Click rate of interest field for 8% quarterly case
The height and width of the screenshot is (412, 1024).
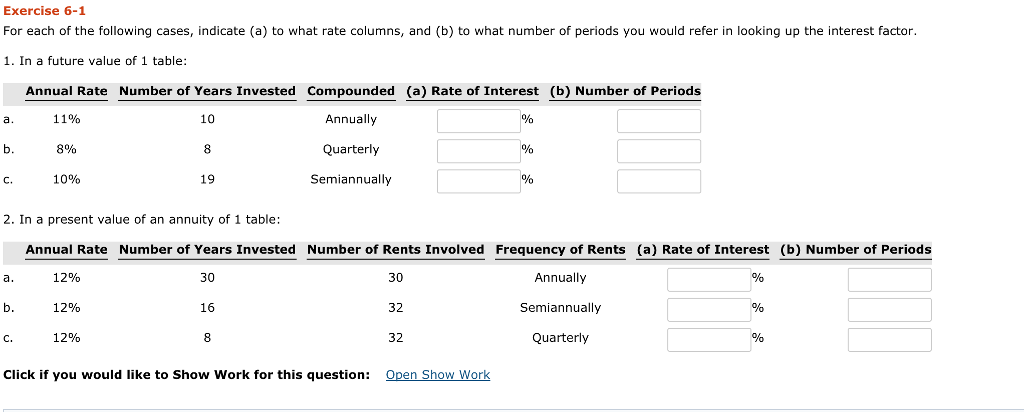coord(478,151)
